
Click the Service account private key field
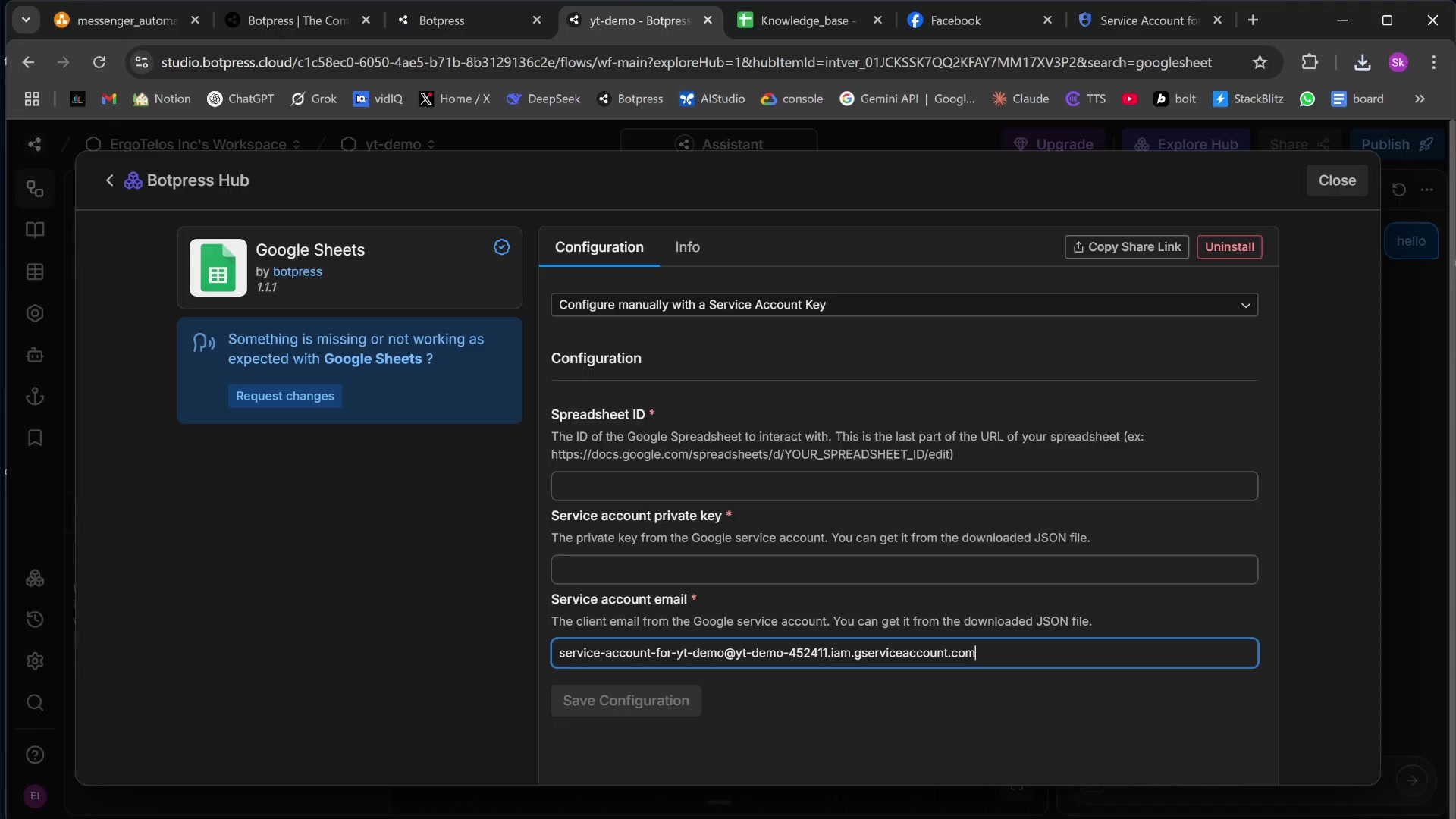904,570
